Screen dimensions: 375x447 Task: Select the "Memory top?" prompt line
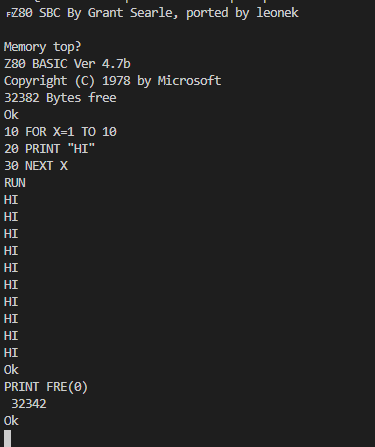42,47
